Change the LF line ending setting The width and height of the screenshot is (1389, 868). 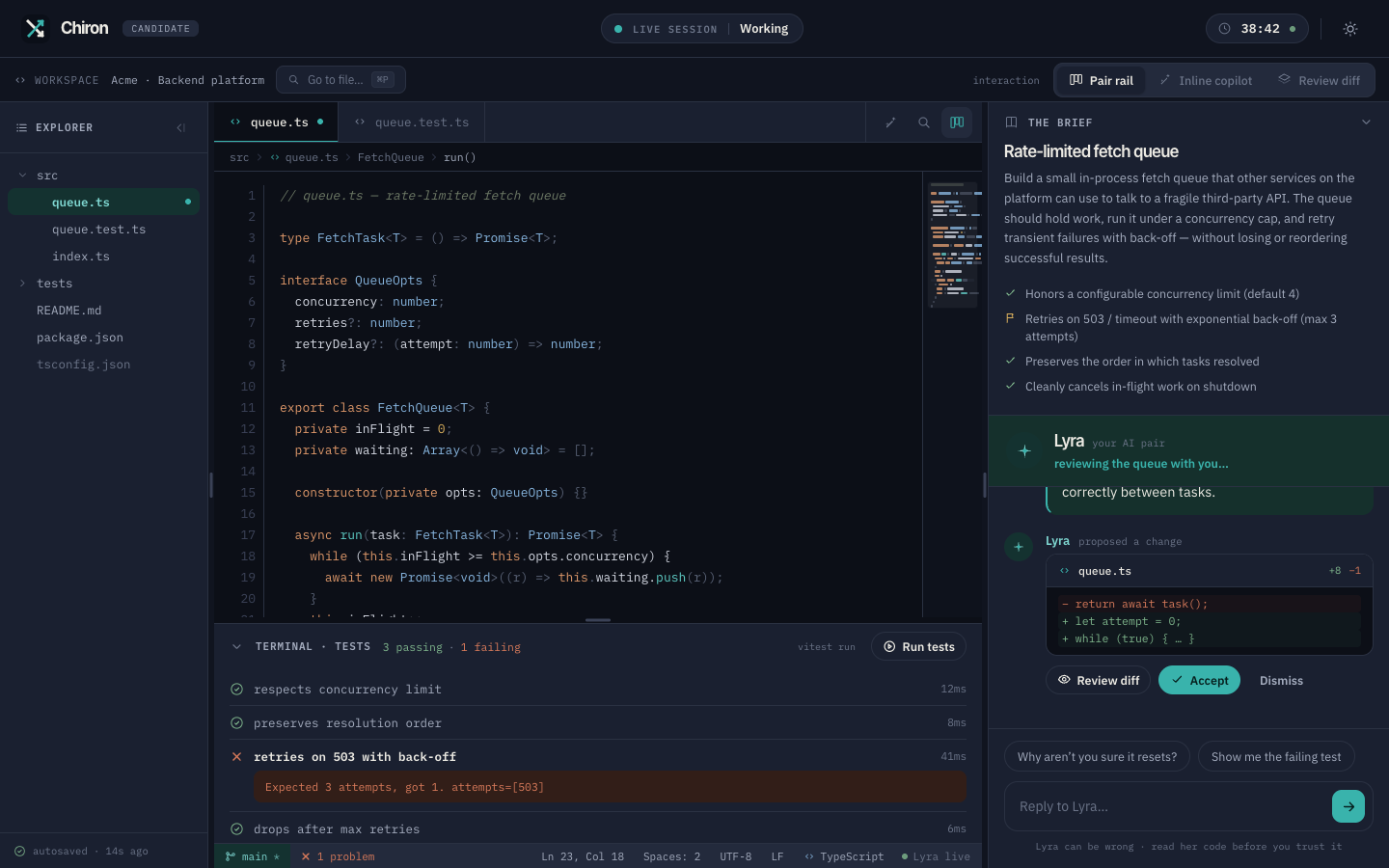coord(777,856)
